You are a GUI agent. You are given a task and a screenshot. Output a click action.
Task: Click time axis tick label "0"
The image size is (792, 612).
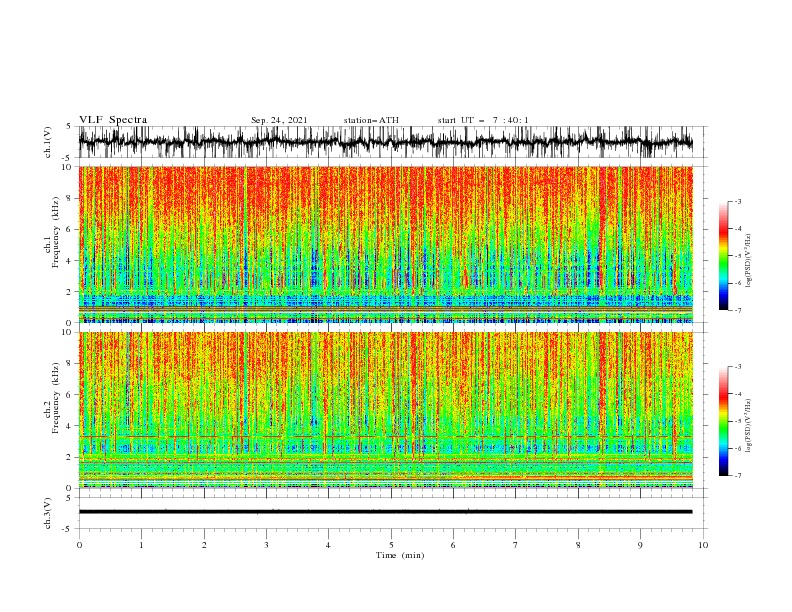click(79, 545)
